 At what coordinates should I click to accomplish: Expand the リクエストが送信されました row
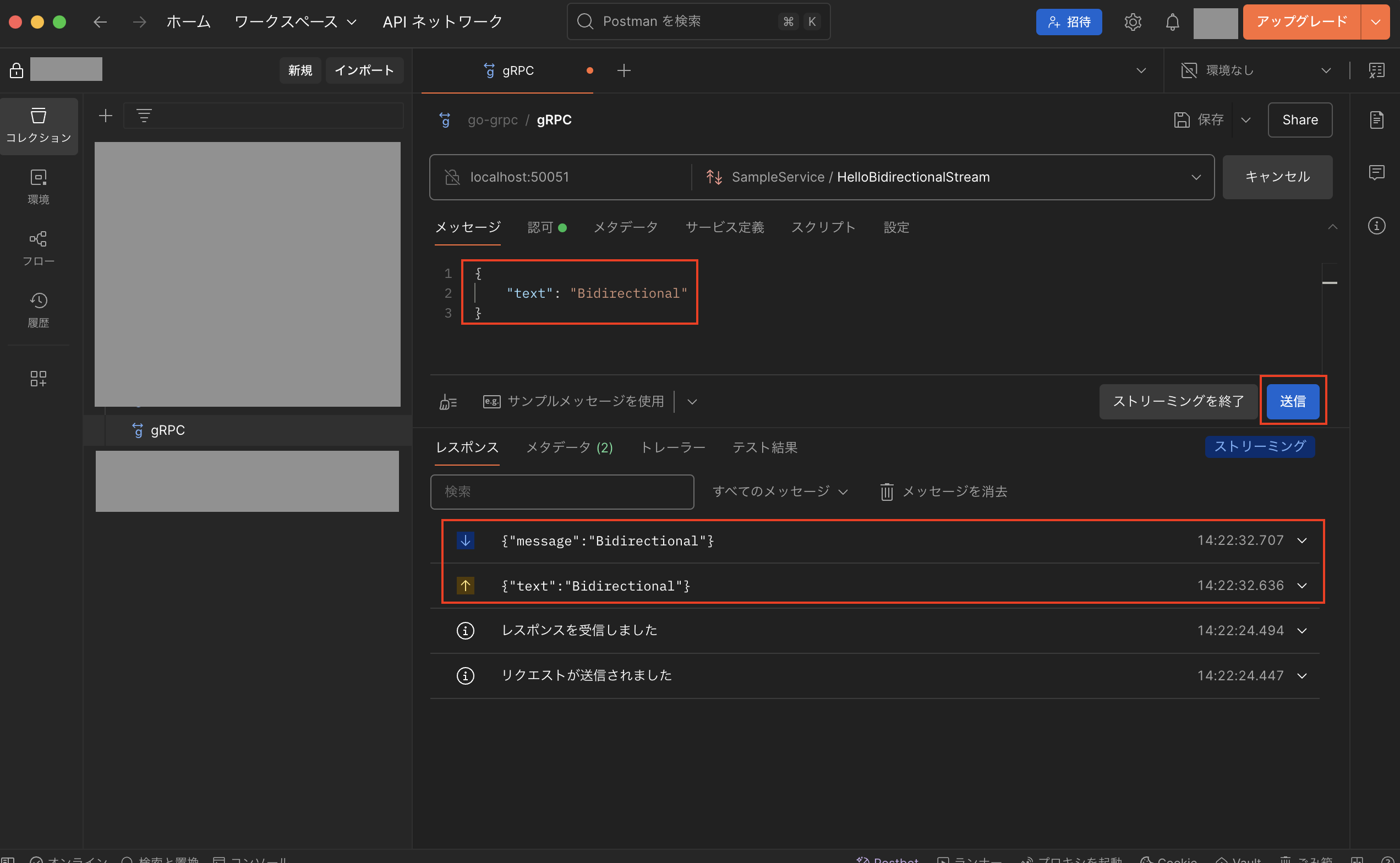(1302, 675)
